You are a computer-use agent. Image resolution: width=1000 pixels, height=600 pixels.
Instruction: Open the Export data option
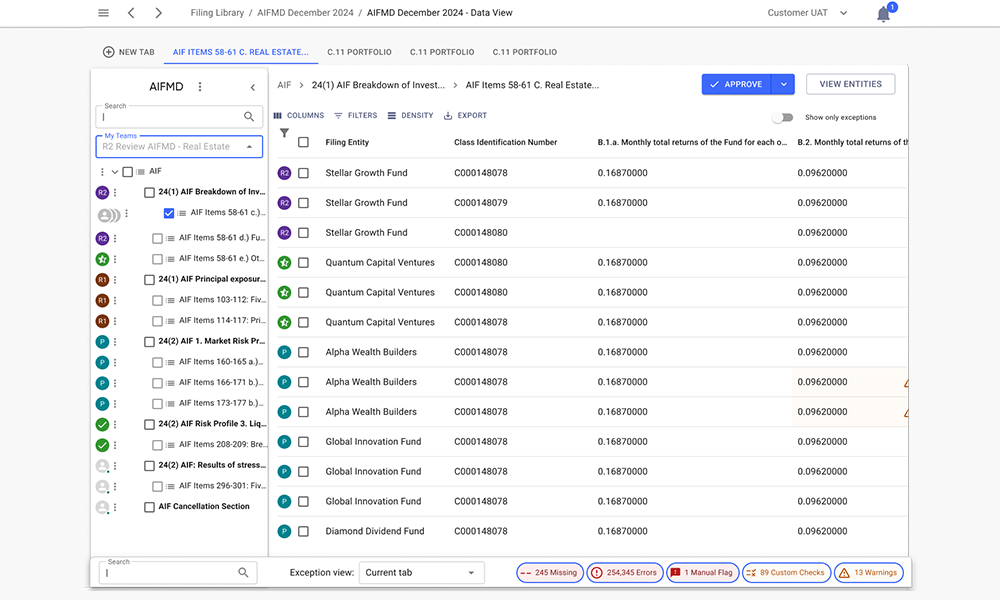(x=465, y=116)
